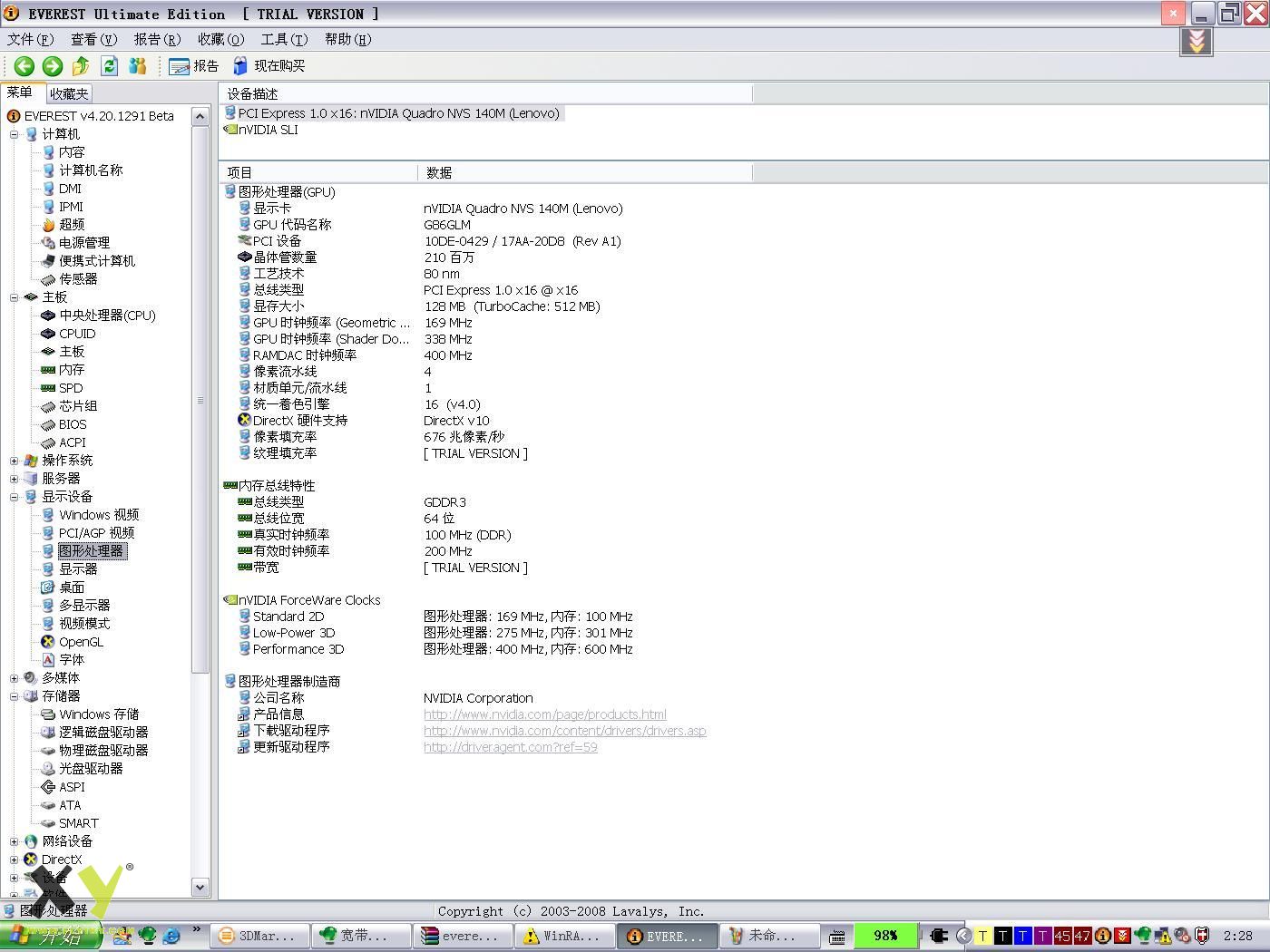Click the 98% battery indicator in taskbar

point(885,936)
